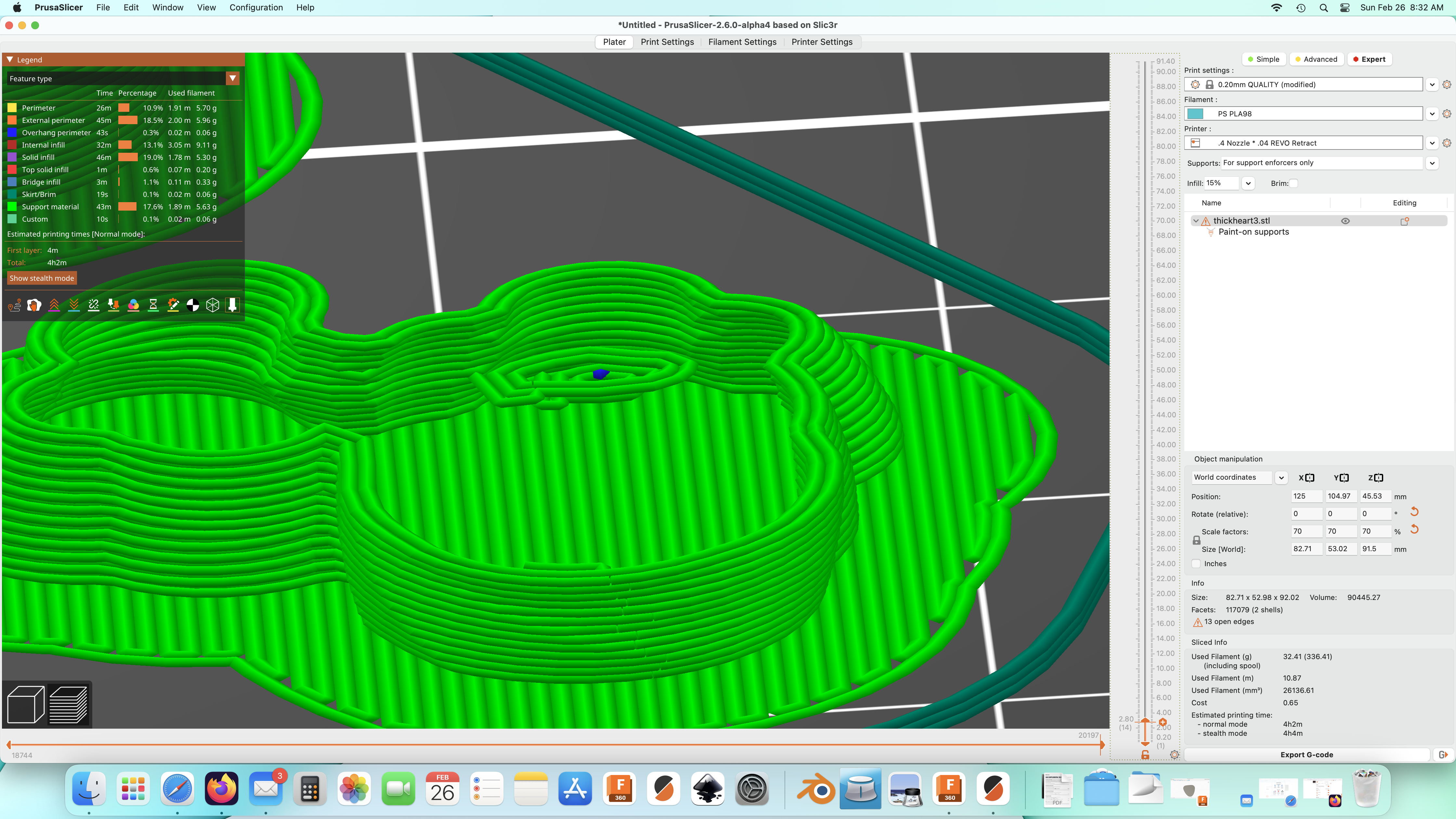This screenshot has height=819, width=1456.
Task: Toggle seams icon with broken chain link
Action: (94, 305)
